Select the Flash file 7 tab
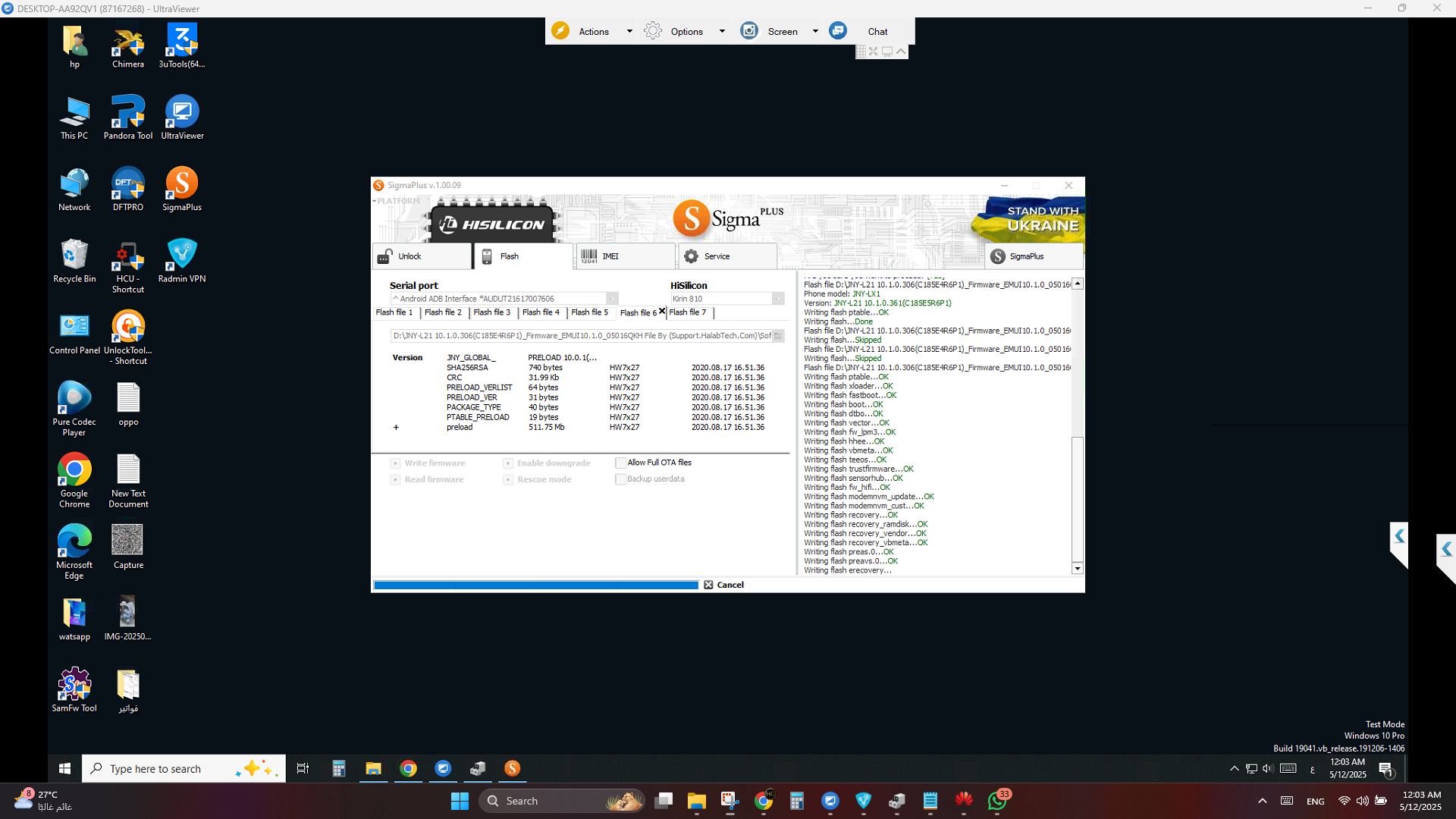Image resolution: width=1456 pixels, height=819 pixels. click(x=688, y=312)
